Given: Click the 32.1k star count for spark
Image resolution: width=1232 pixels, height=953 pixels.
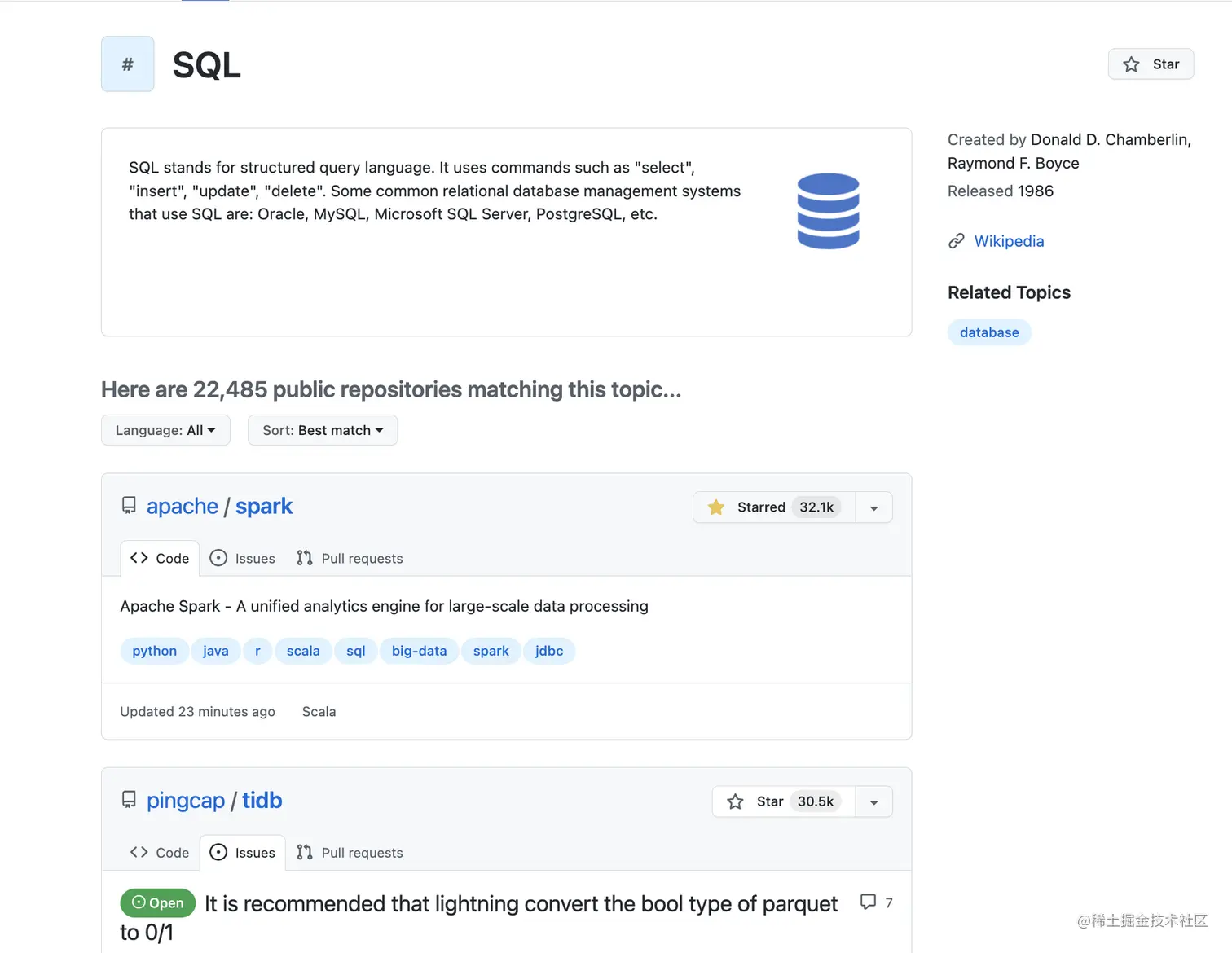Looking at the screenshot, I should coord(816,507).
